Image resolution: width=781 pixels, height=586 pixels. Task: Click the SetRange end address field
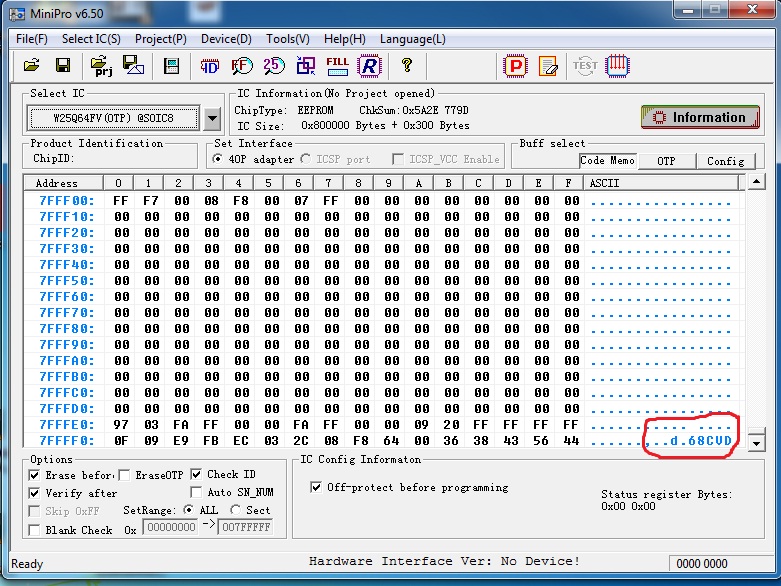(x=245, y=529)
